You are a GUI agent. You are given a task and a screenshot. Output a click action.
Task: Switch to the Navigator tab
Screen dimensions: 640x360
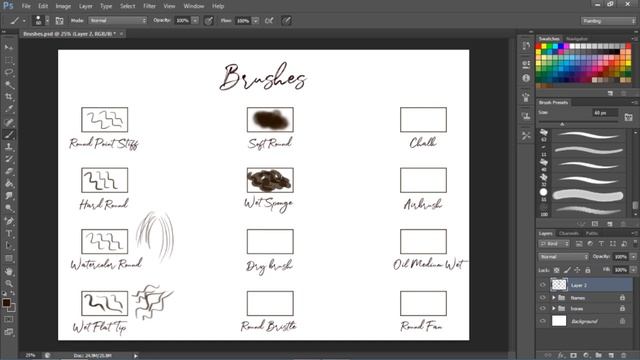point(577,39)
